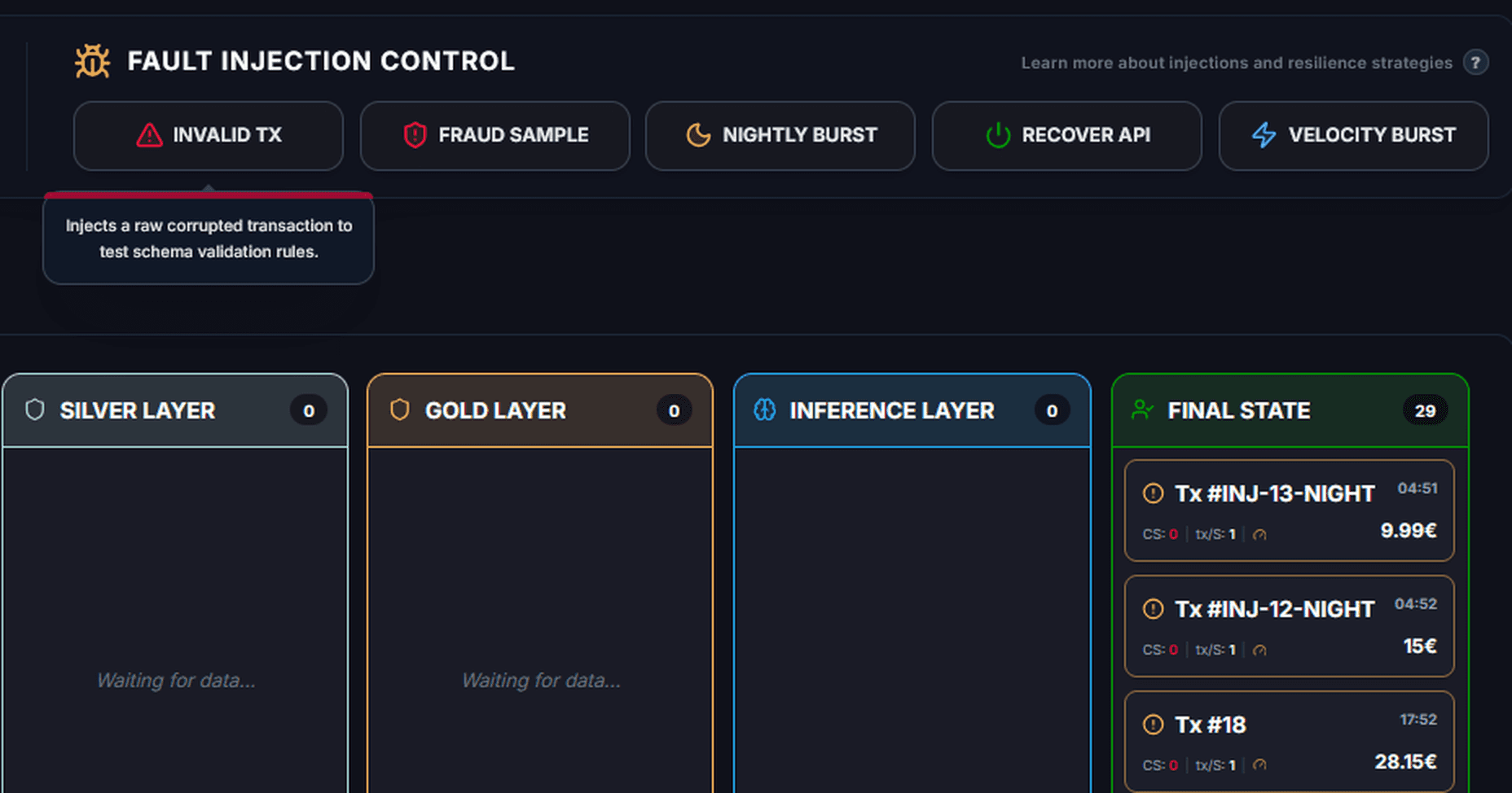Click the Invalid TX button

pos(209,135)
